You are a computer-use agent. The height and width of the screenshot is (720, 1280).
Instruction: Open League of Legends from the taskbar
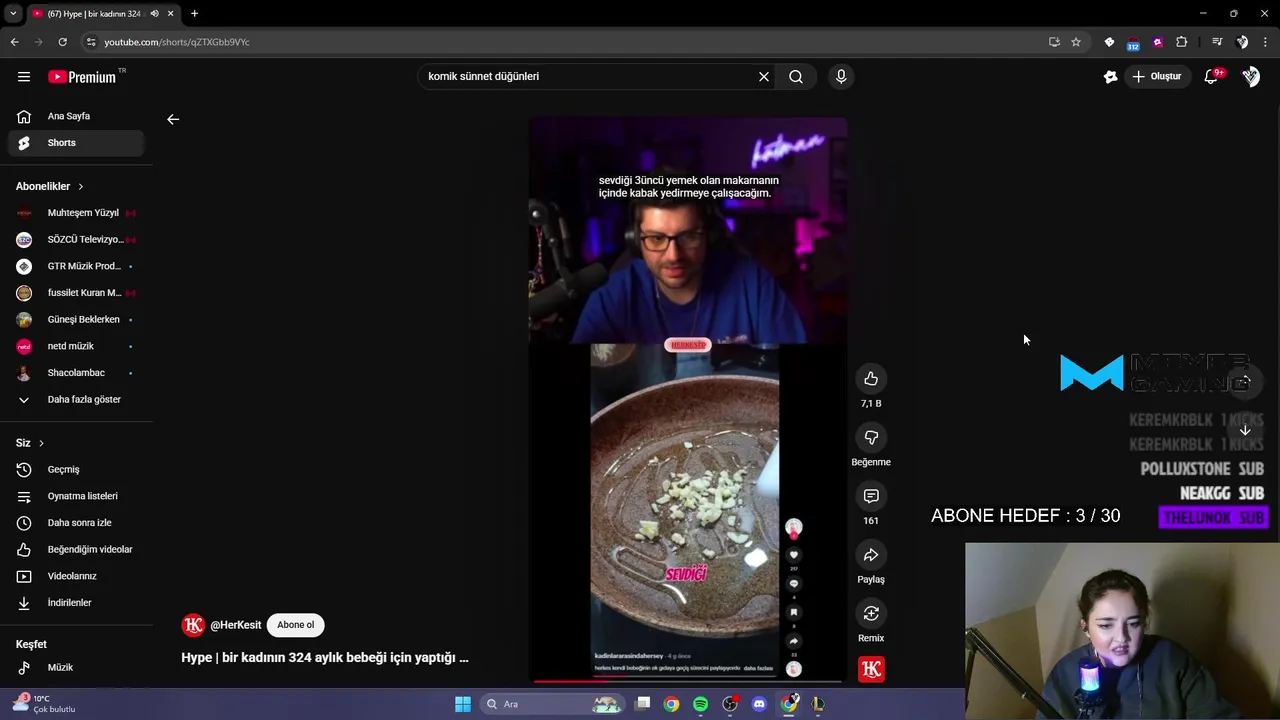click(818, 704)
